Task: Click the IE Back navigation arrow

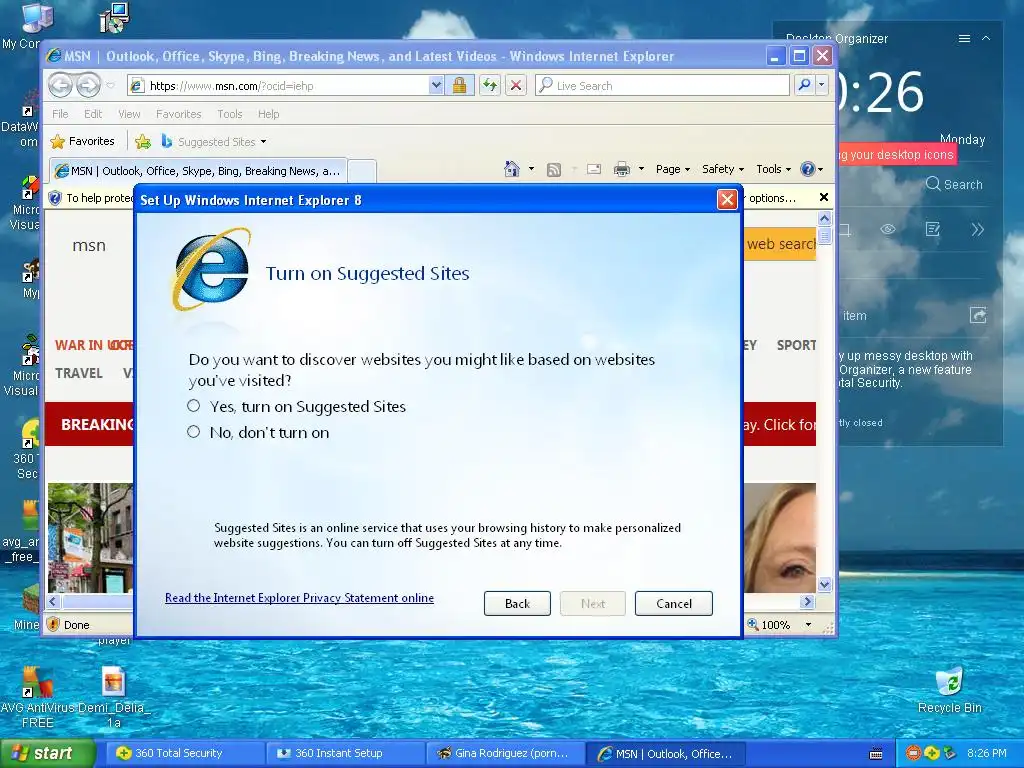Action: (61, 85)
